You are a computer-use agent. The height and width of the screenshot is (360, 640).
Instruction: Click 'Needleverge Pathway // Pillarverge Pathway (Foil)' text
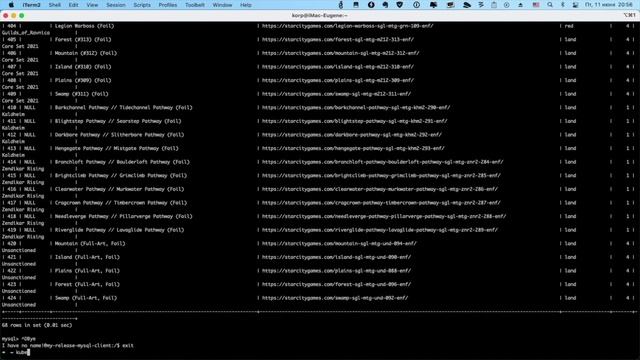pos(123,216)
